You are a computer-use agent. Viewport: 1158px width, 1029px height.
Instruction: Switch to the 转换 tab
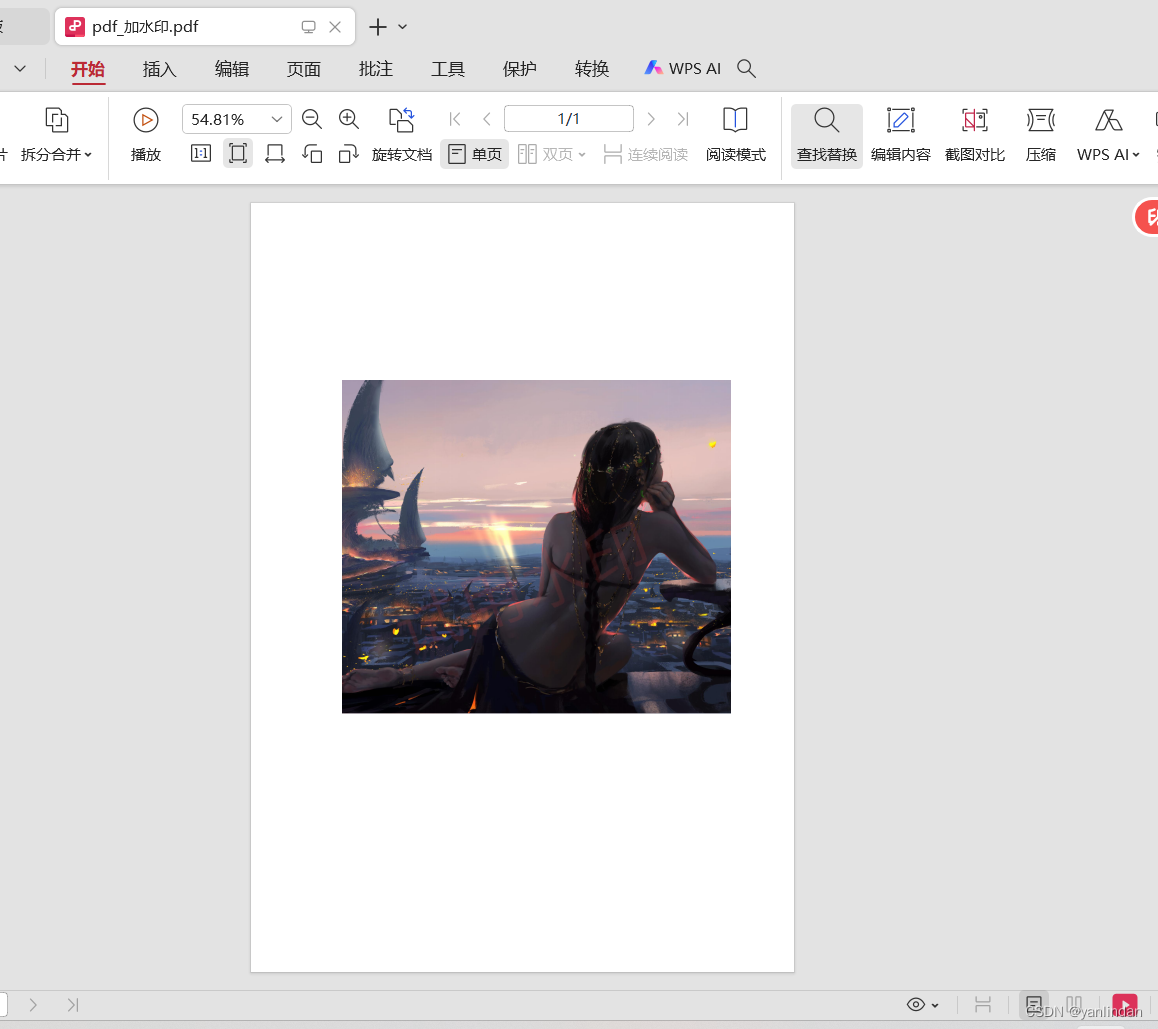592,69
